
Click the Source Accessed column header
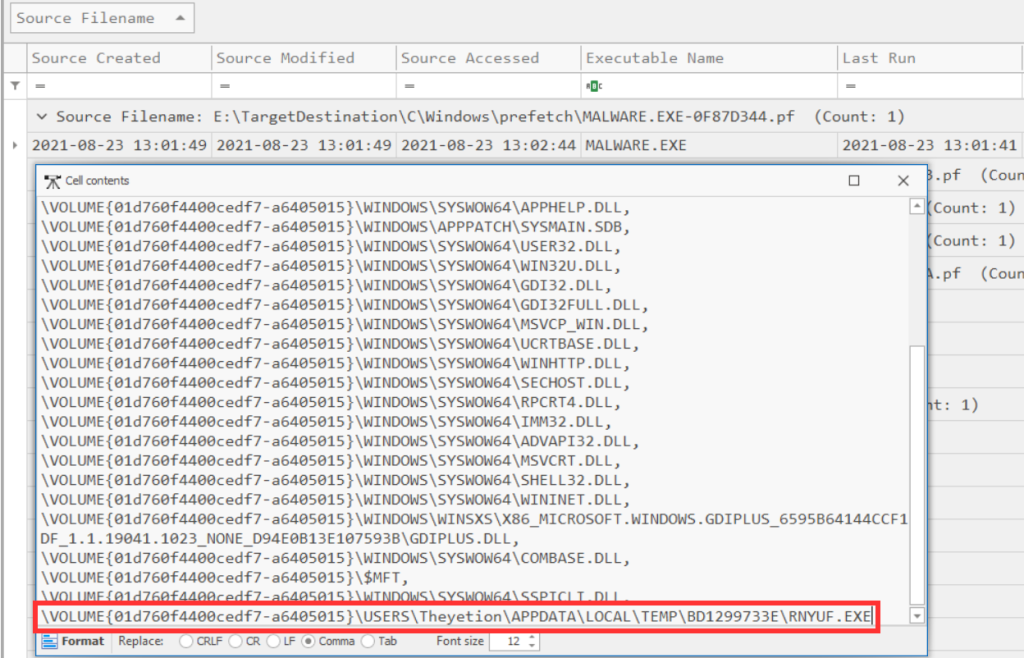coord(488,58)
